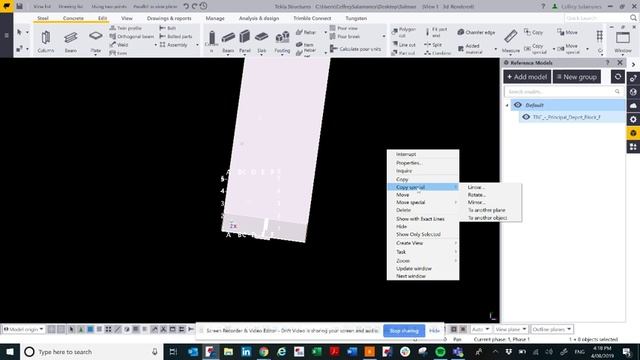The height and width of the screenshot is (360, 640).
Task: Select the concrete Slab tool
Action: coord(262,41)
